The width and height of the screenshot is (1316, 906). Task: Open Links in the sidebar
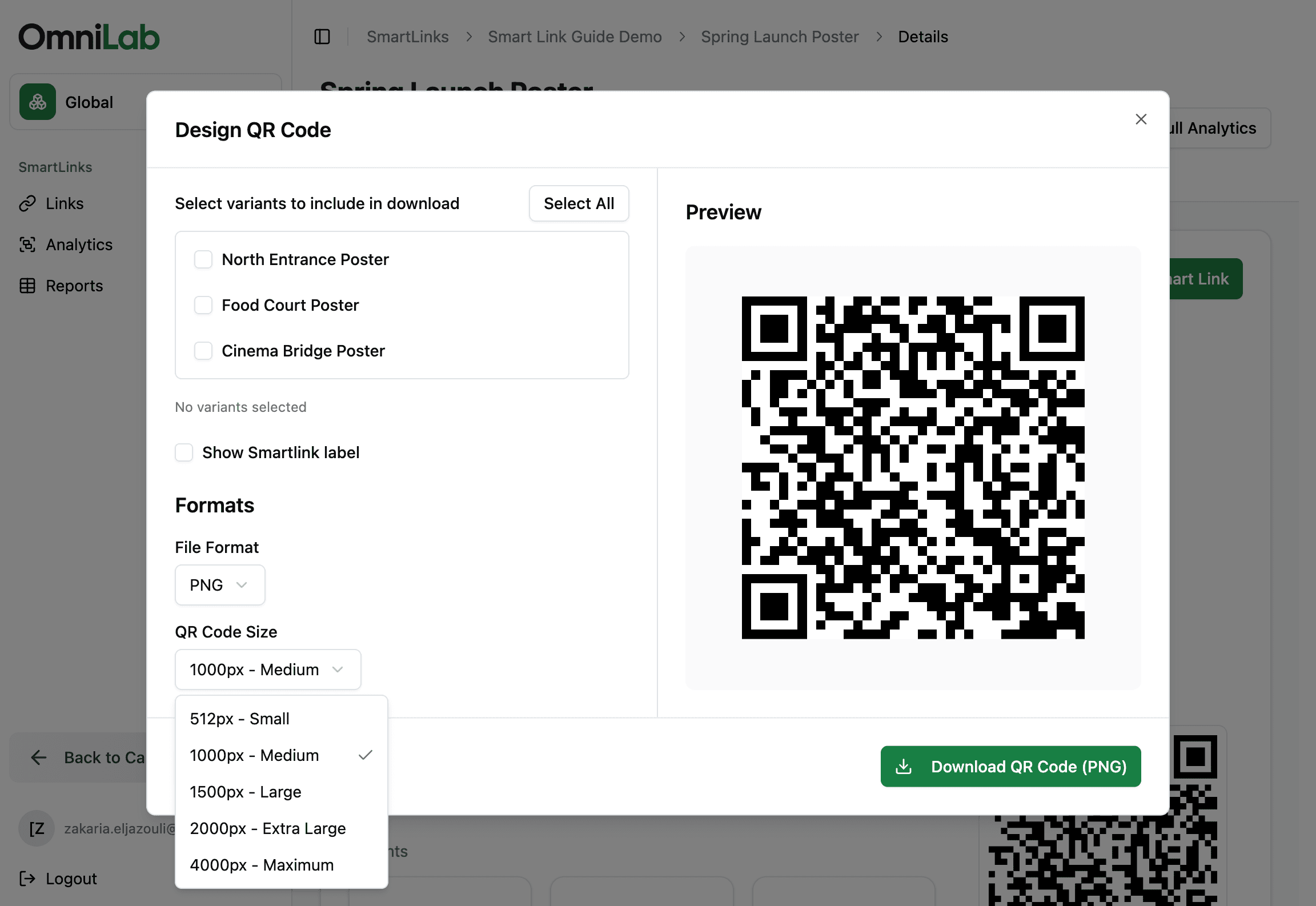(65, 203)
